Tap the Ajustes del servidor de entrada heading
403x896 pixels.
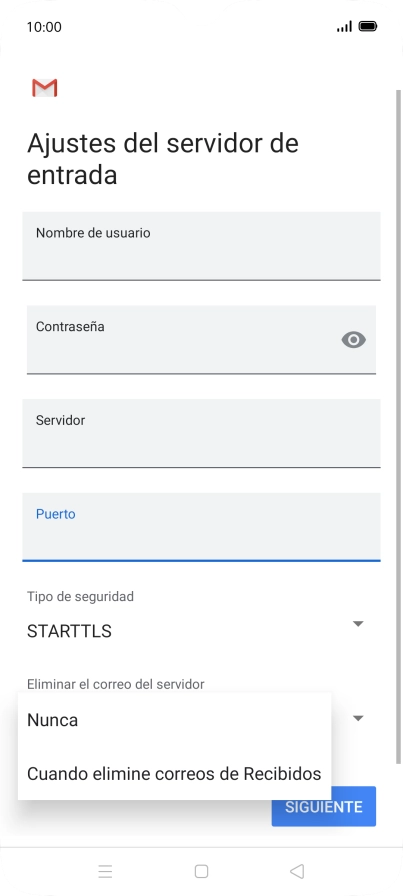(163, 159)
